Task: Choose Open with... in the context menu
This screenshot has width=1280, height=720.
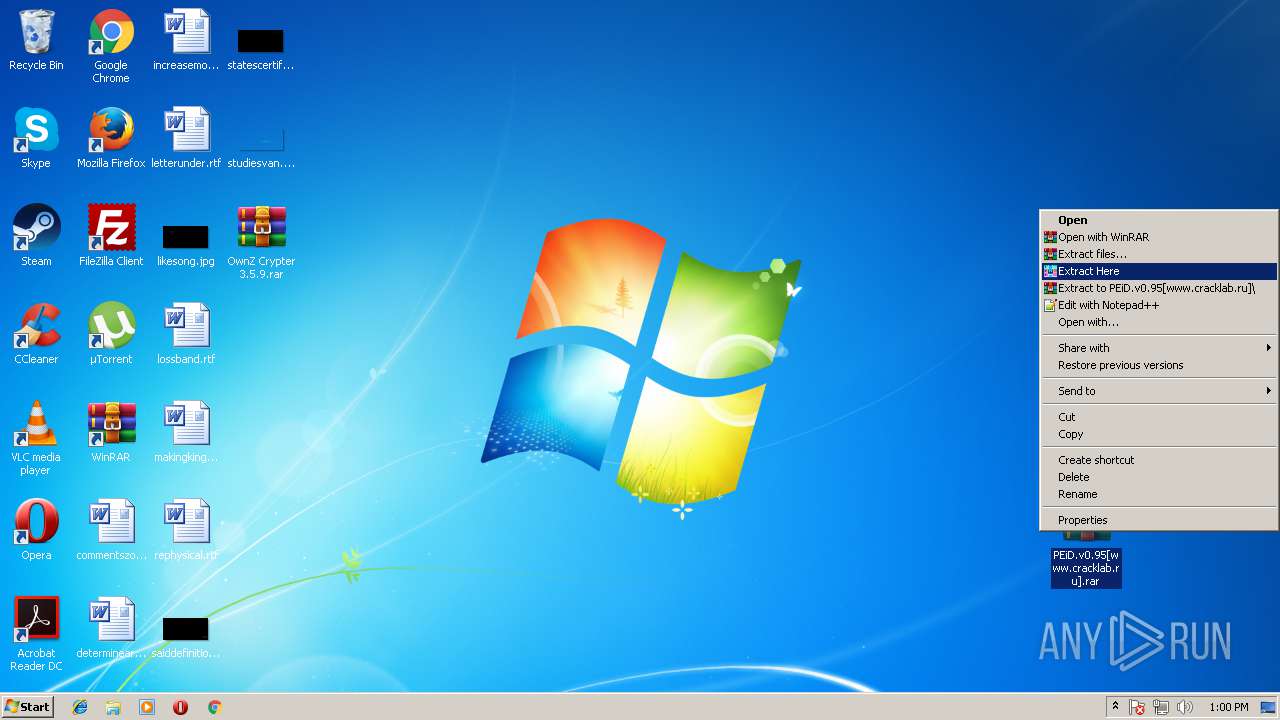Action: click(x=1159, y=322)
